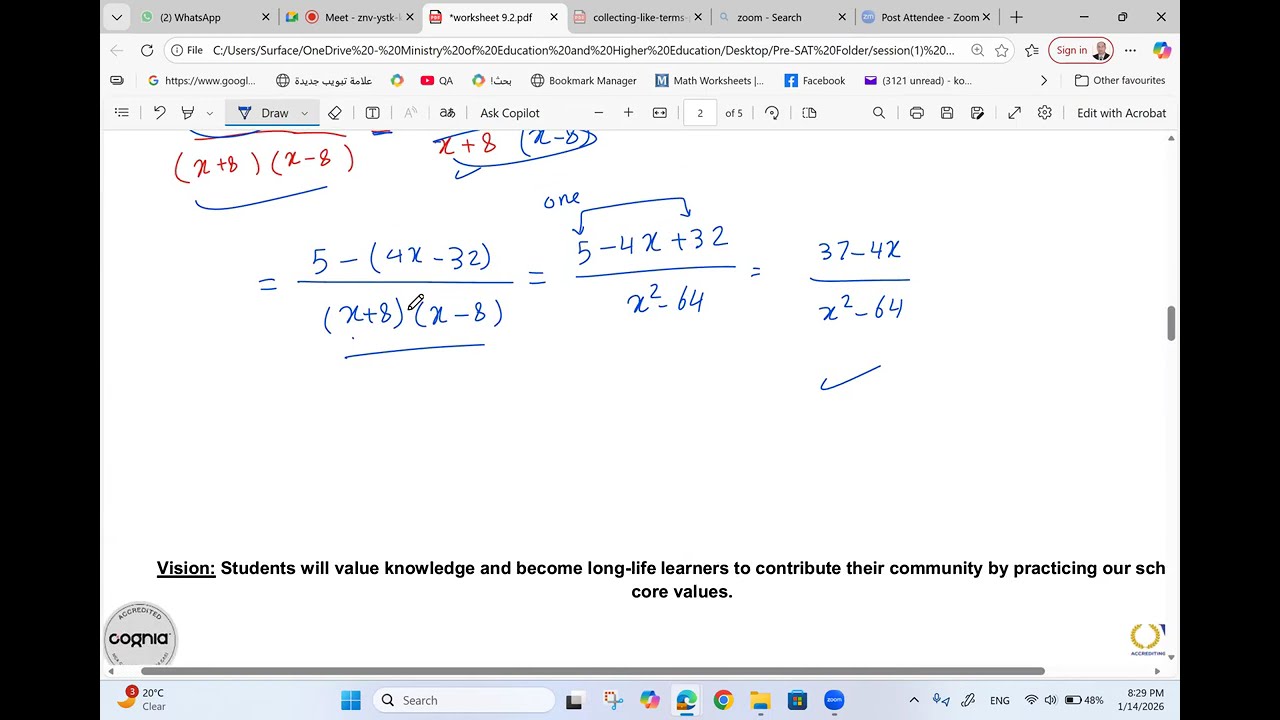Image resolution: width=1280 pixels, height=720 pixels.
Task: Add page to favourites star
Action: coord(1001,50)
